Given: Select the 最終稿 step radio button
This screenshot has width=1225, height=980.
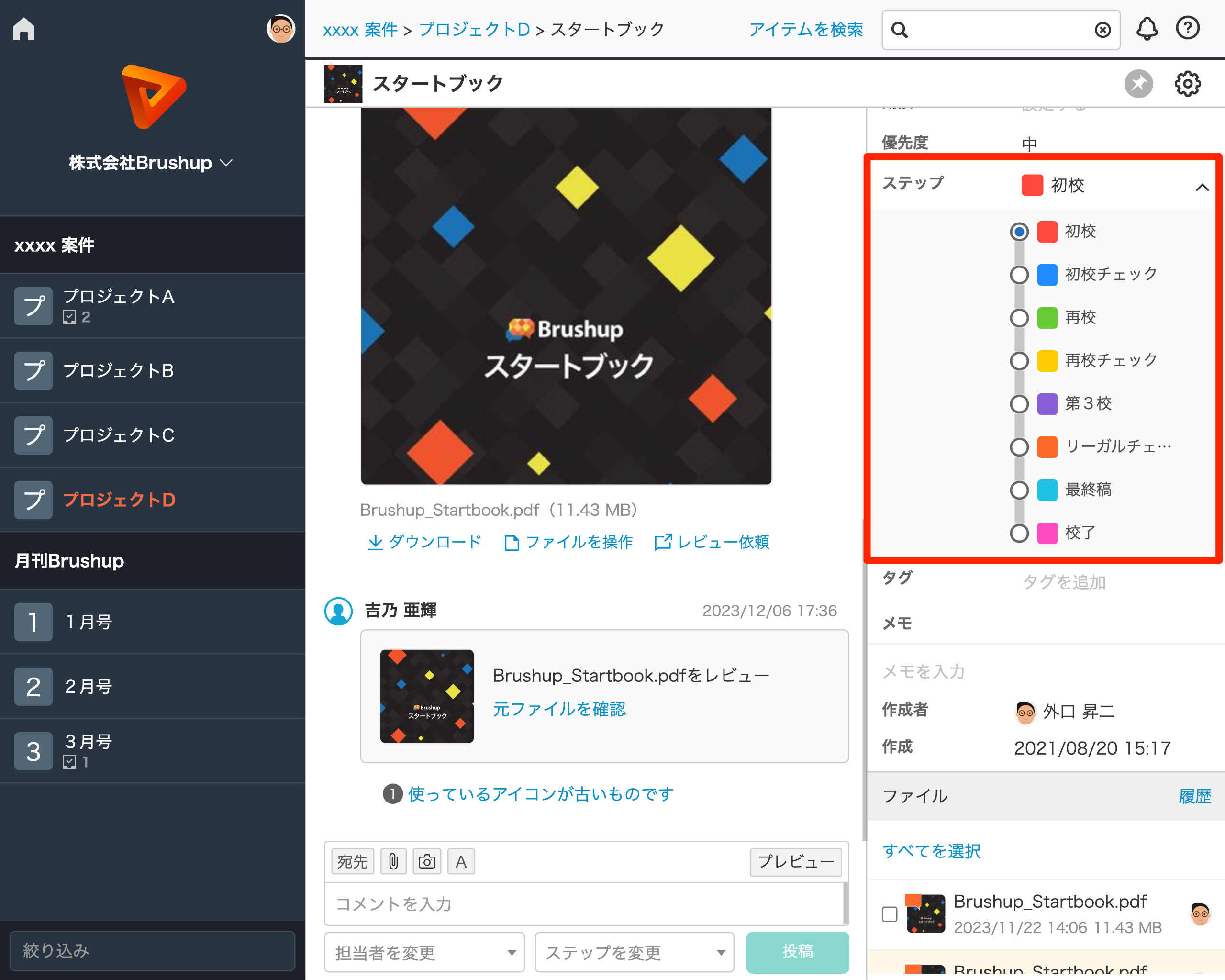Looking at the screenshot, I should coord(1019,490).
